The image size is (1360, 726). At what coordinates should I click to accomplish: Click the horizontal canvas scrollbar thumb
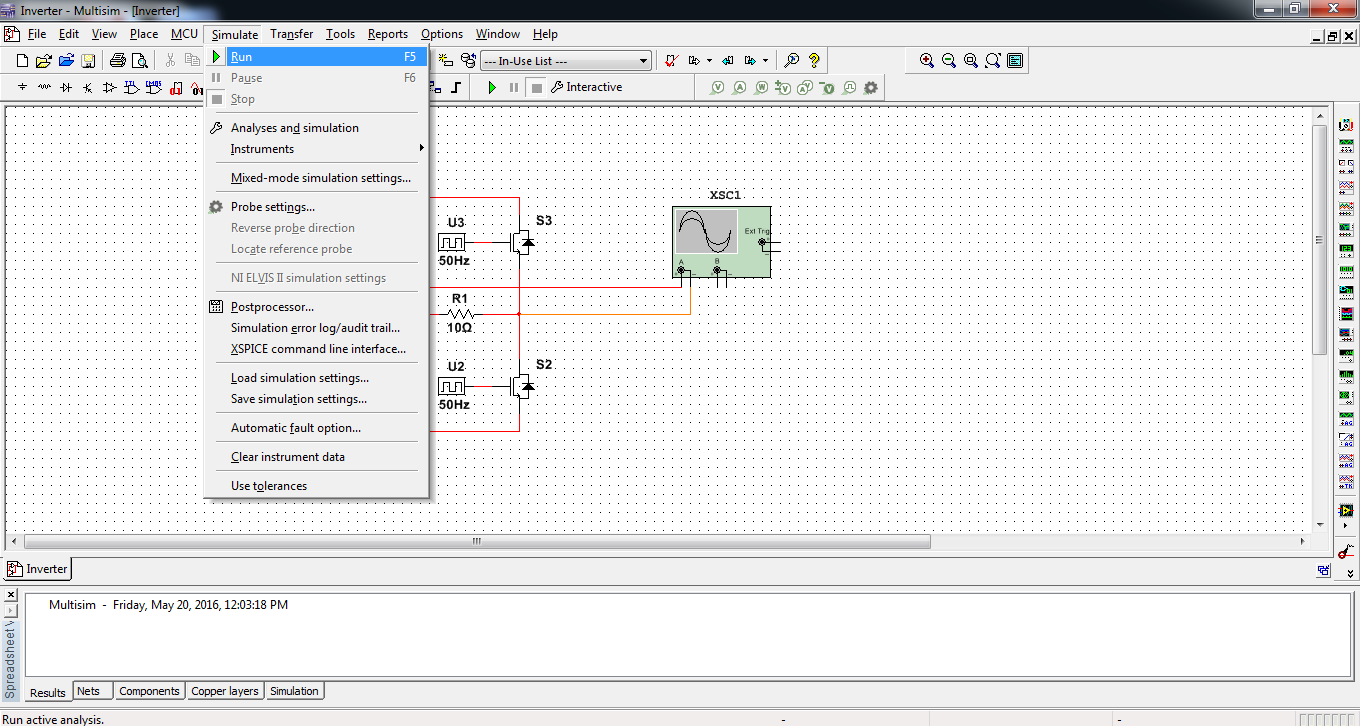point(477,541)
